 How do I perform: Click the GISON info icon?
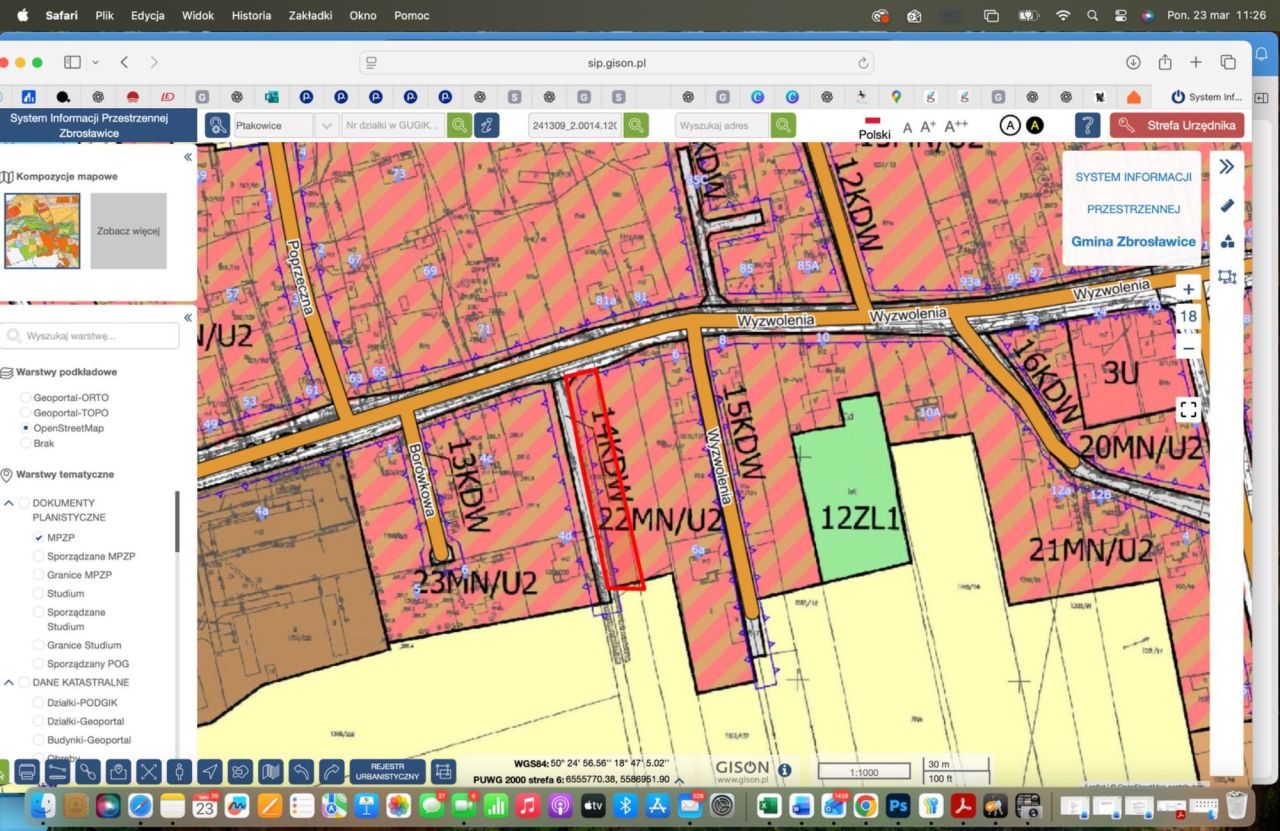pos(785,771)
